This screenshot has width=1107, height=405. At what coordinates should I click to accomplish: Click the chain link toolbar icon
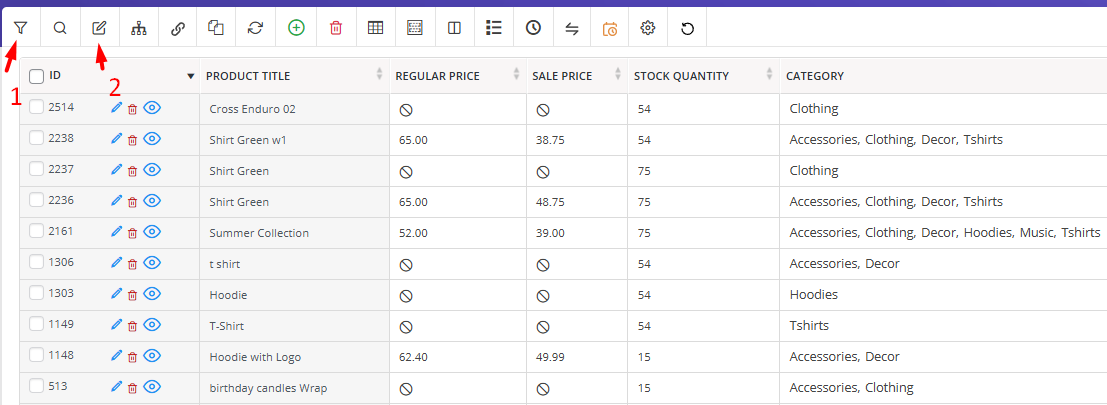coord(178,28)
